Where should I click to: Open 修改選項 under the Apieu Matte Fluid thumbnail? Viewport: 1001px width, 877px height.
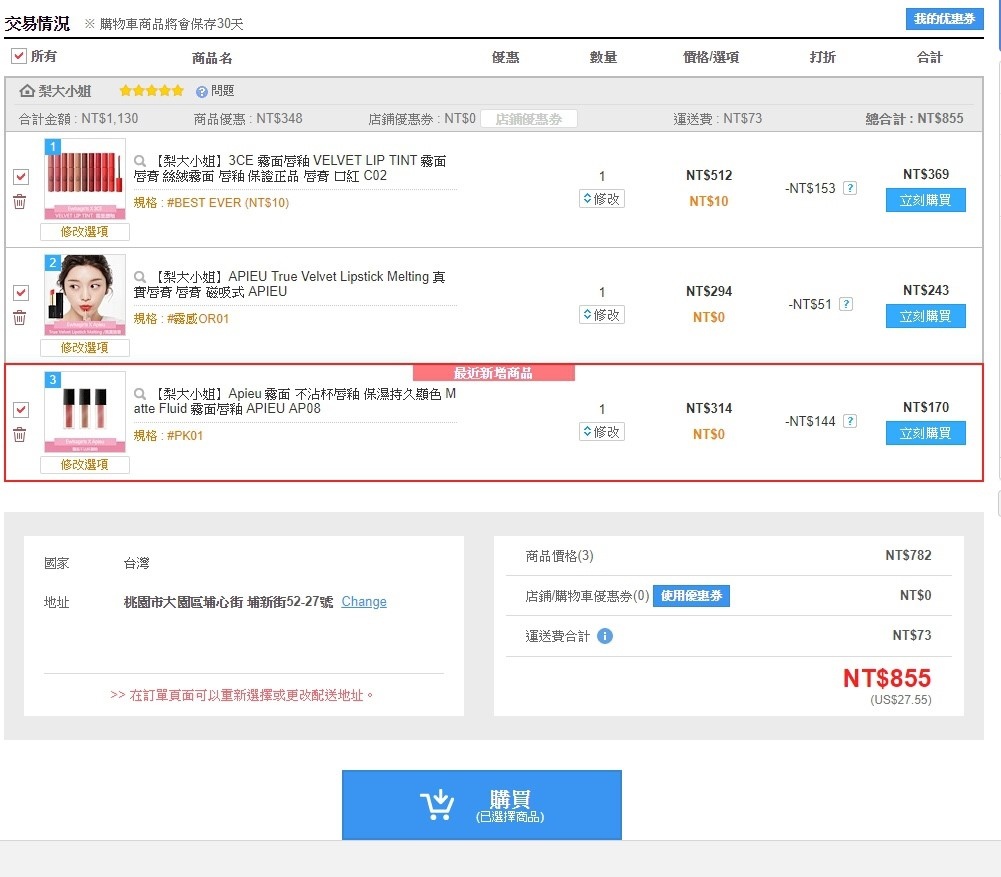point(85,465)
